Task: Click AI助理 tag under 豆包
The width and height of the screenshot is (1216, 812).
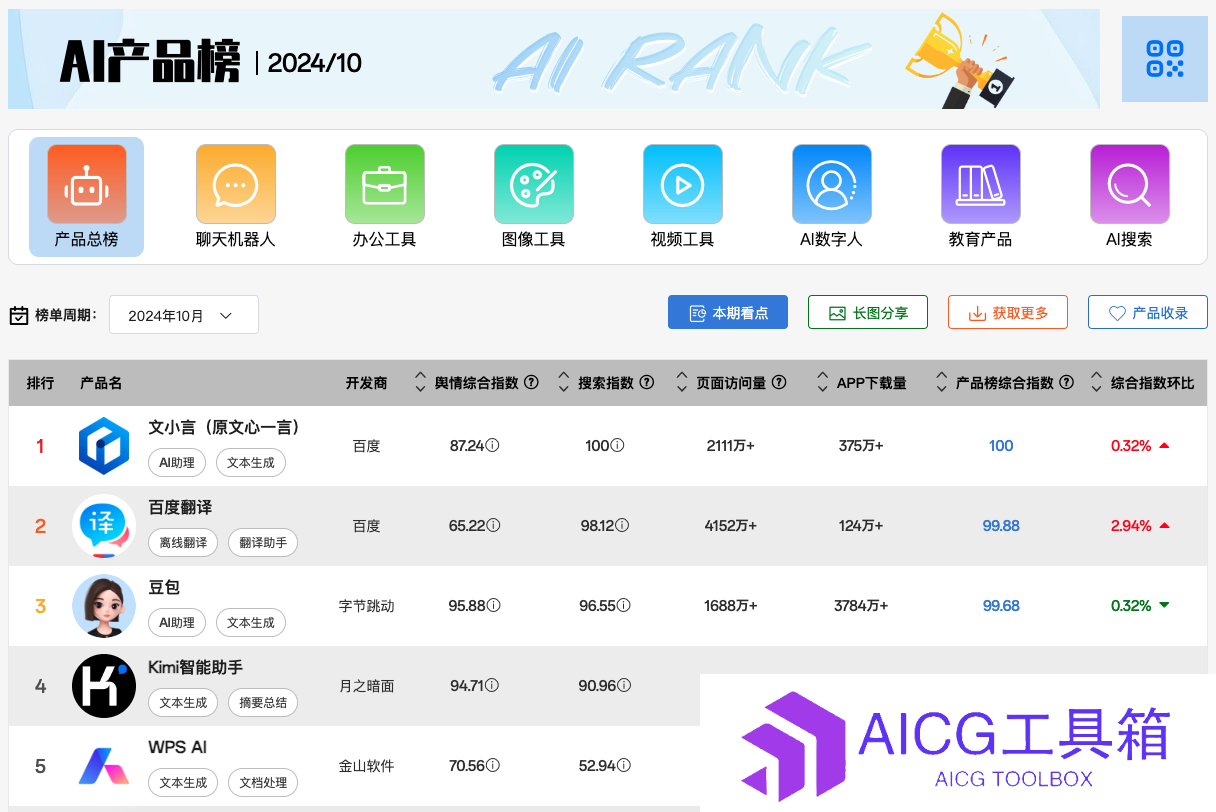Action: 177,623
